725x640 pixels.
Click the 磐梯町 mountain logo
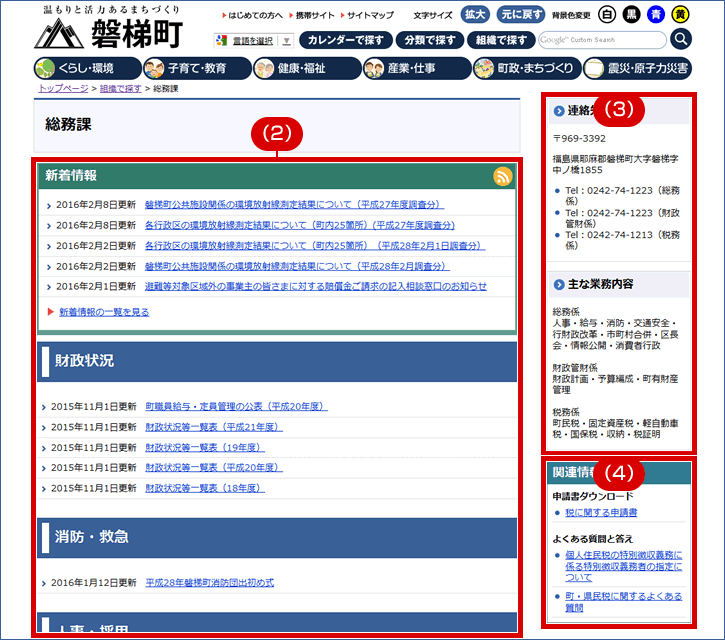109,34
